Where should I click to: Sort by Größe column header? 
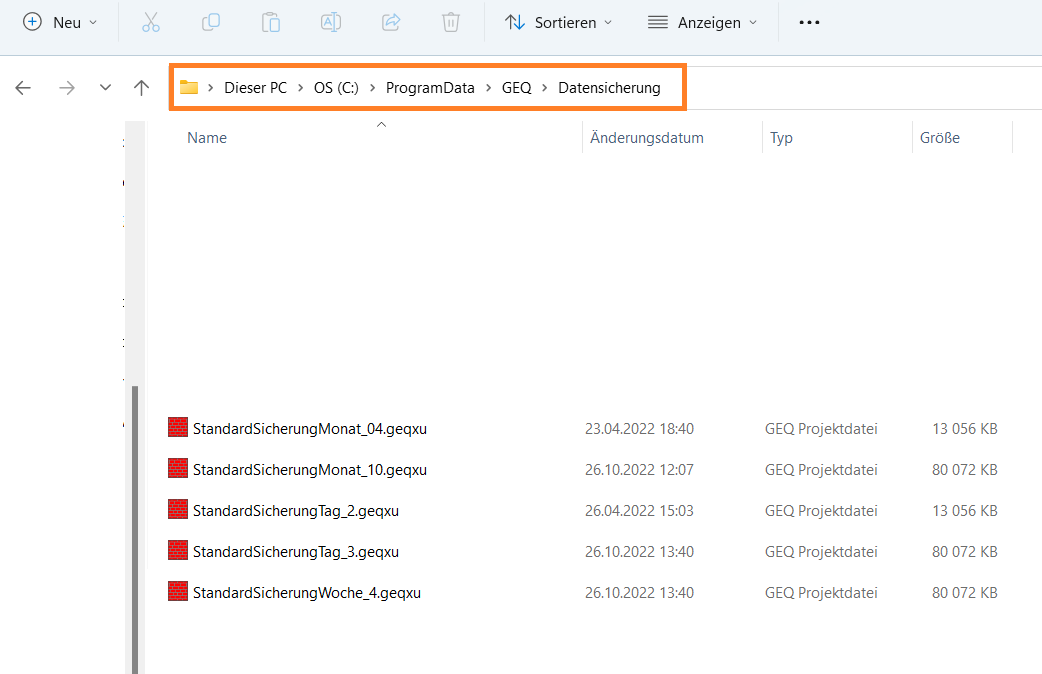[940, 138]
